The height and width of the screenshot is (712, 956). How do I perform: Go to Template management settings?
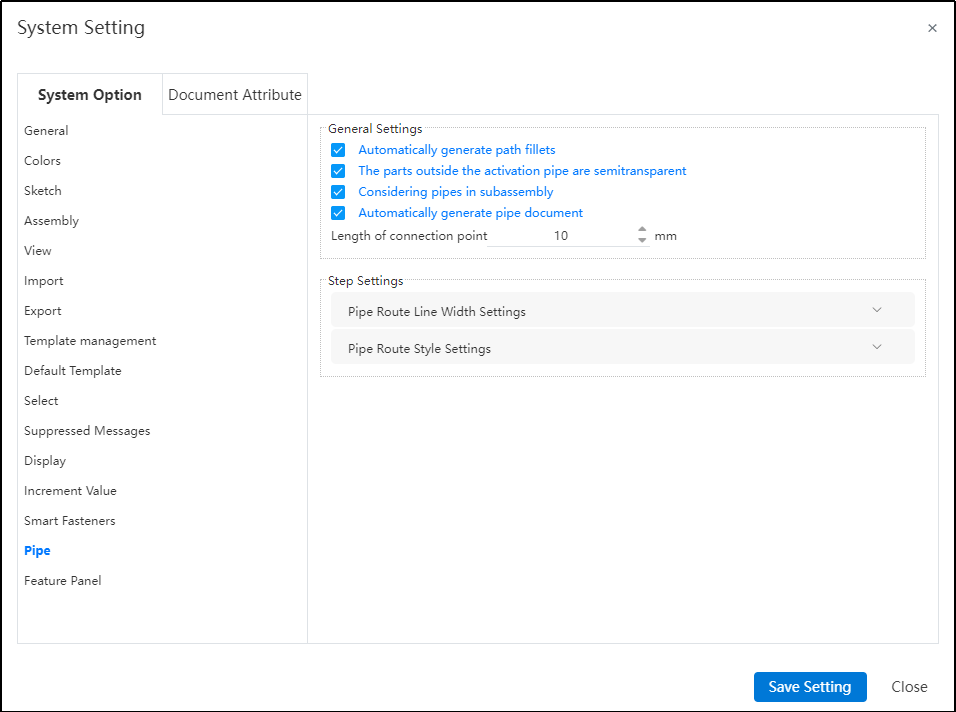pyautogui.click(x=90, y=341)
